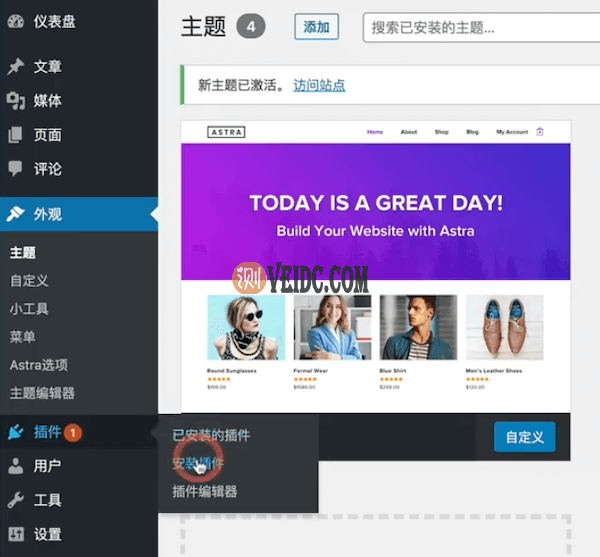
Task: Choose 插件编辑器 in flyout menu
Action: (205, 492)
